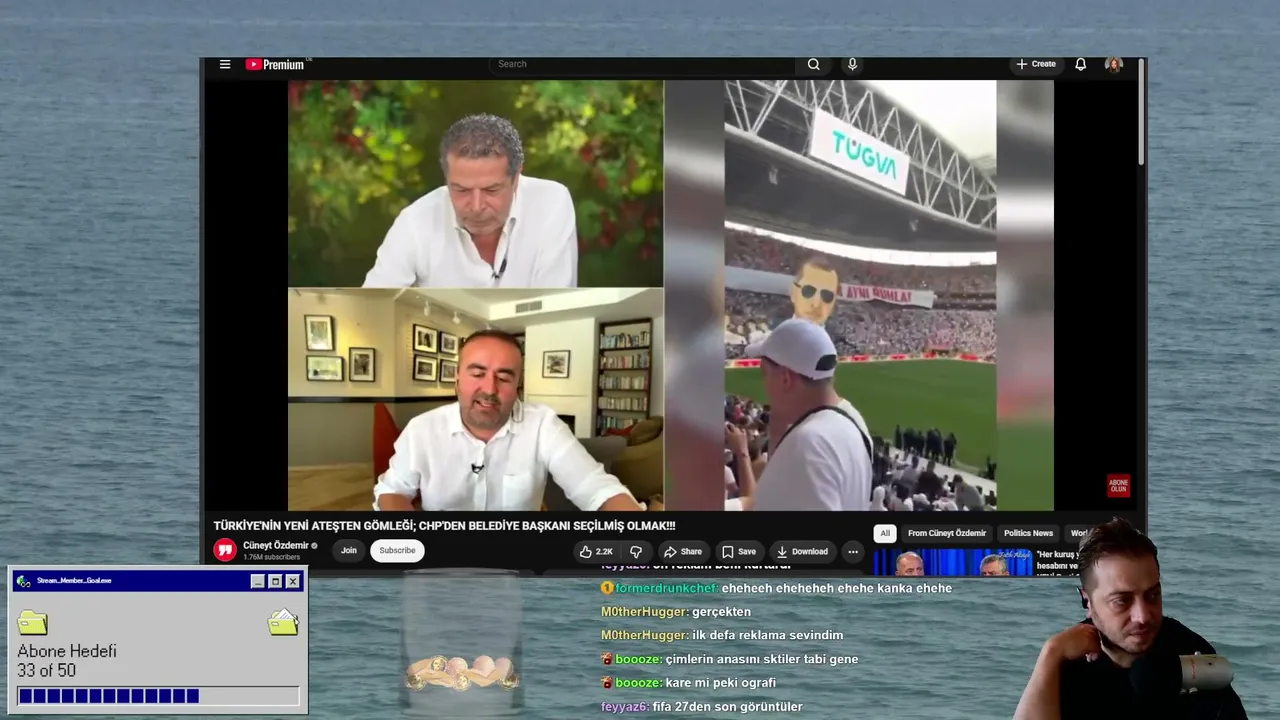The image size is (1280, 720).
Task: Click the magnifier search button
Action: [x=814, y=64]
